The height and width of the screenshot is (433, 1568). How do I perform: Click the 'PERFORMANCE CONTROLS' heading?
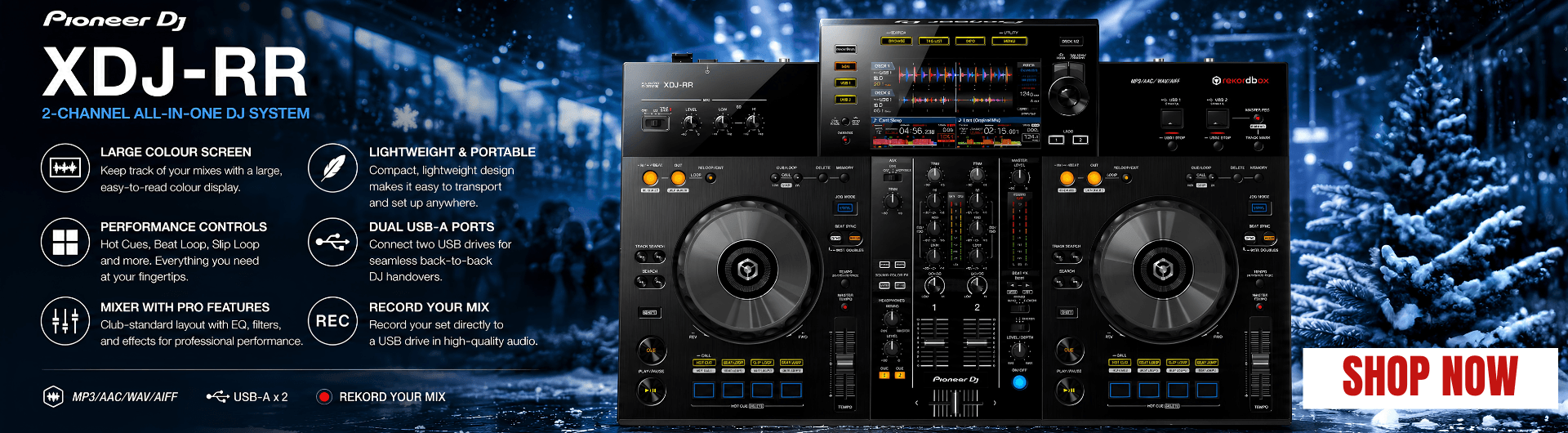click(x=184, y=226)
